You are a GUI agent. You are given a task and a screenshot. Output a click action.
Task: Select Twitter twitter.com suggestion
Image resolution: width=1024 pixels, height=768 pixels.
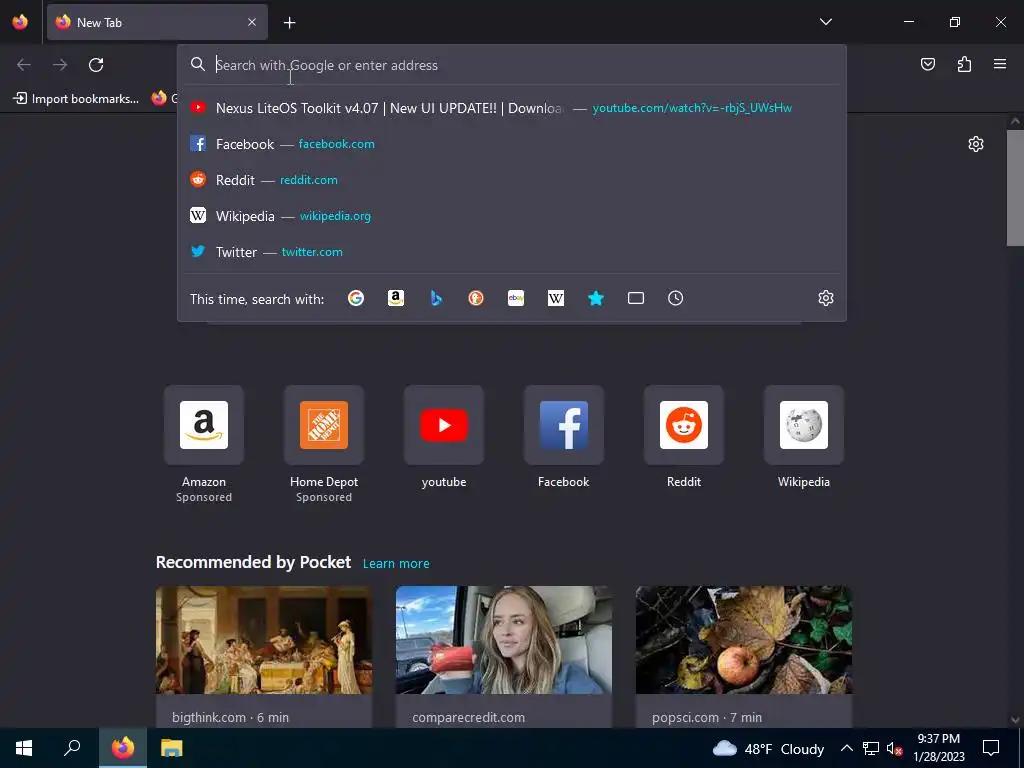[x=512, y=252]
